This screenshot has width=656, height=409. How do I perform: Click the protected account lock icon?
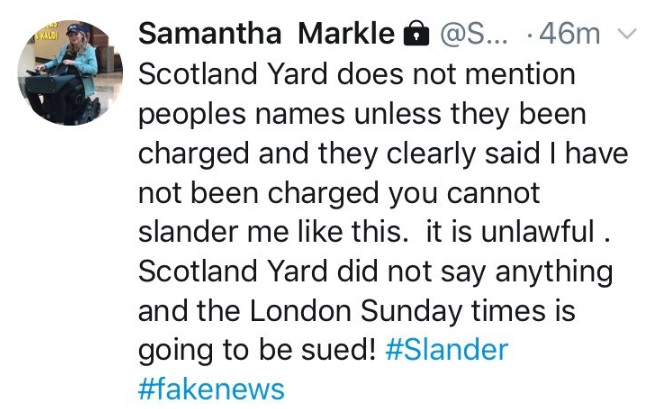pyautogui.click(x=414, y=35)
